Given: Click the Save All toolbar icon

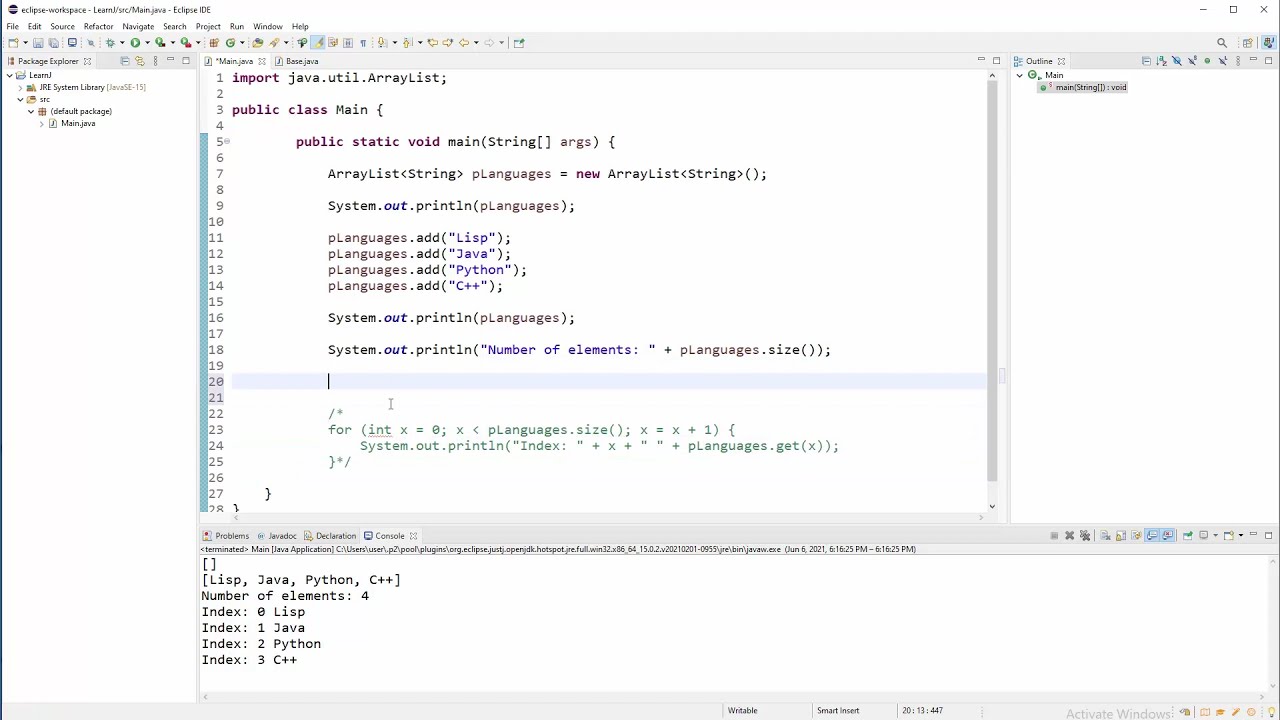Looking at the screenshot, I should pyautogui.click(x=53, y=42).
